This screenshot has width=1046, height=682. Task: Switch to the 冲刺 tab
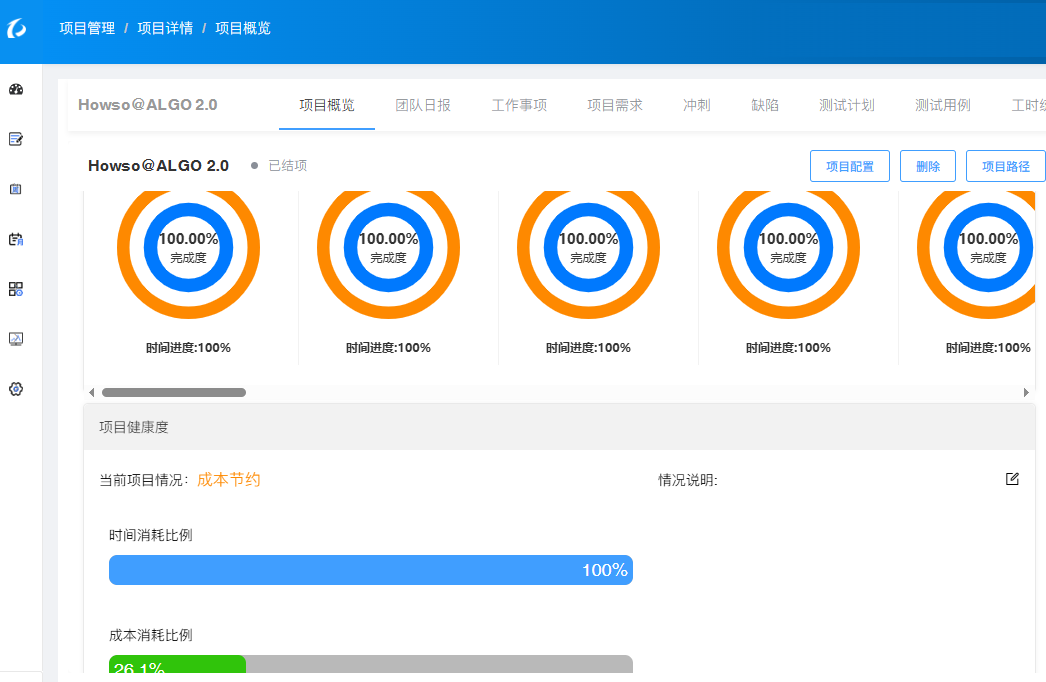[x=696, y=105]
